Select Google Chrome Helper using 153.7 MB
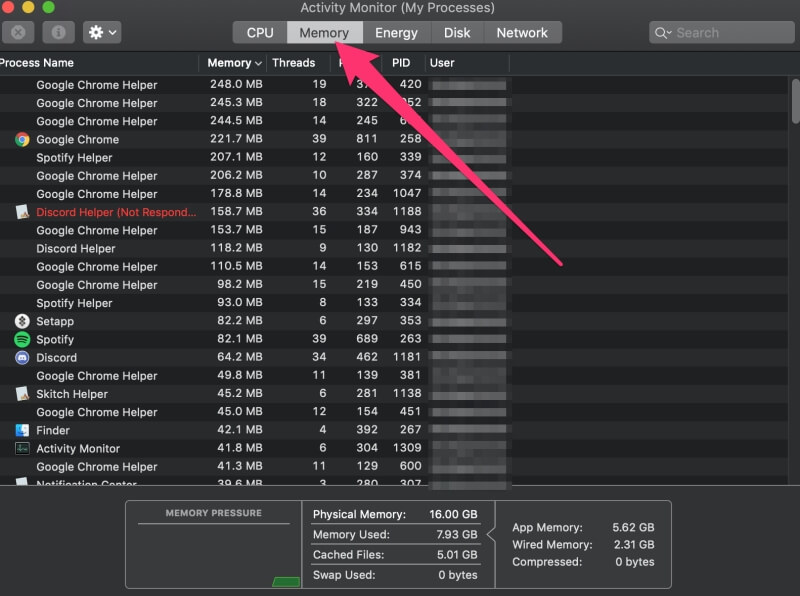This screenshot has height=596, width=800. coord(96,231)
